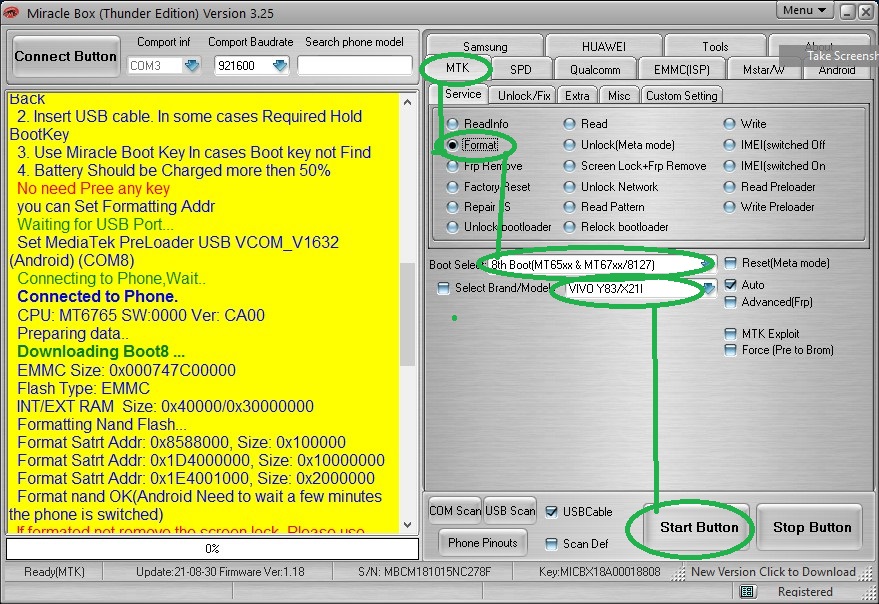The width and height of the screenshot is (879, 604).
Task: Click the log scrollbar up arrow
Action: [408, 102]
